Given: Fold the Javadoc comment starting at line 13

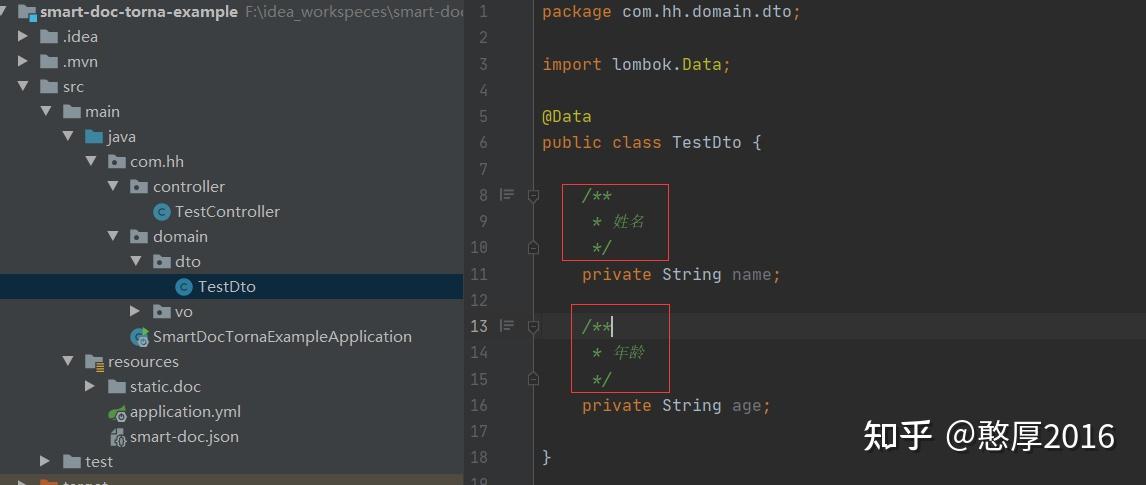Looking at the screenshot, I should pos(533,326).
